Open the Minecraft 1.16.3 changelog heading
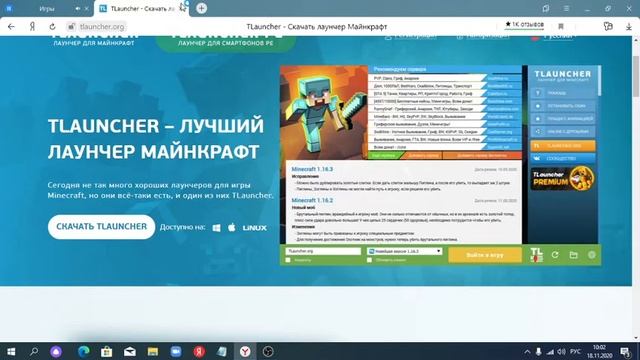 coord(312,169)
